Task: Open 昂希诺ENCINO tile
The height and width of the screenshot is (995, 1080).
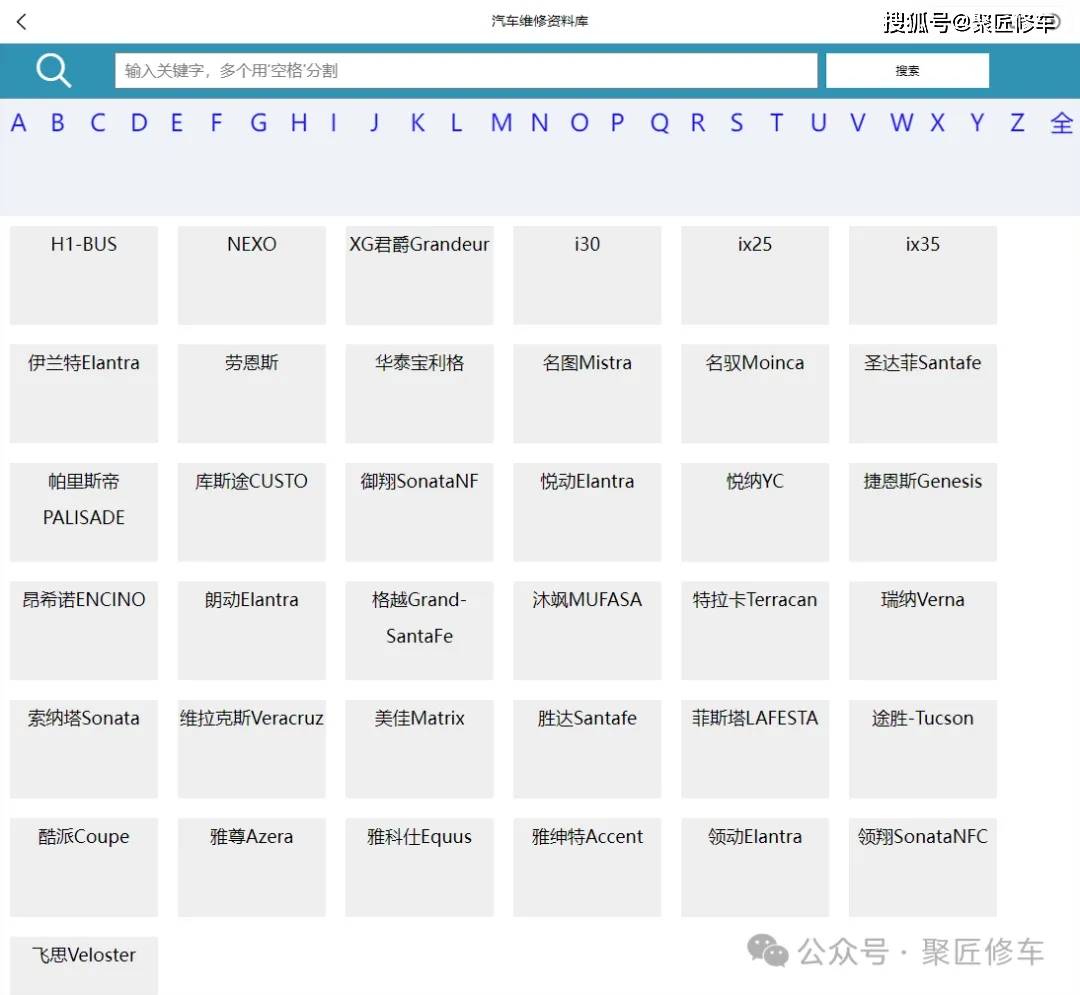Action: 84,631
